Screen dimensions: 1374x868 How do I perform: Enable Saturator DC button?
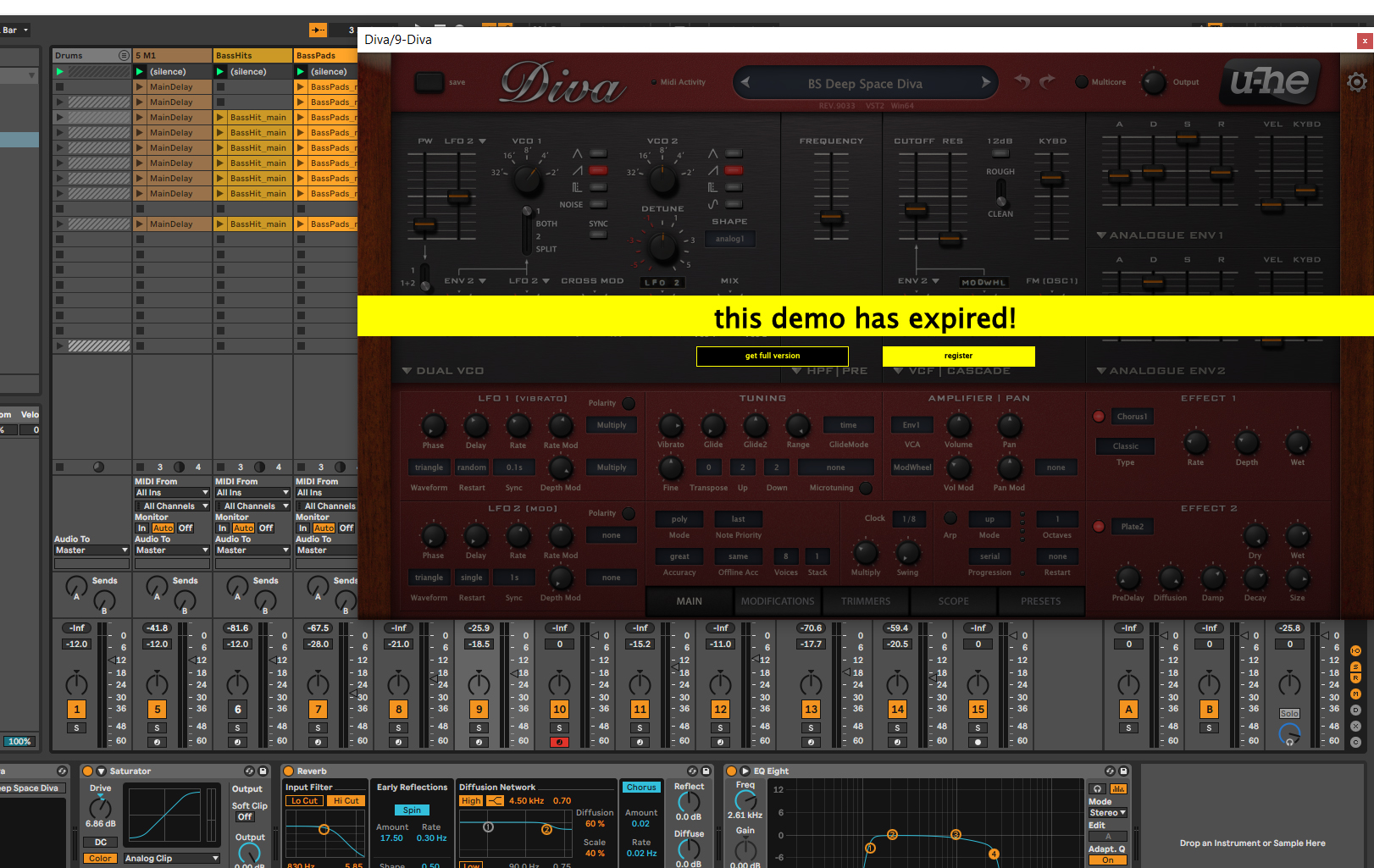(101, 843)
